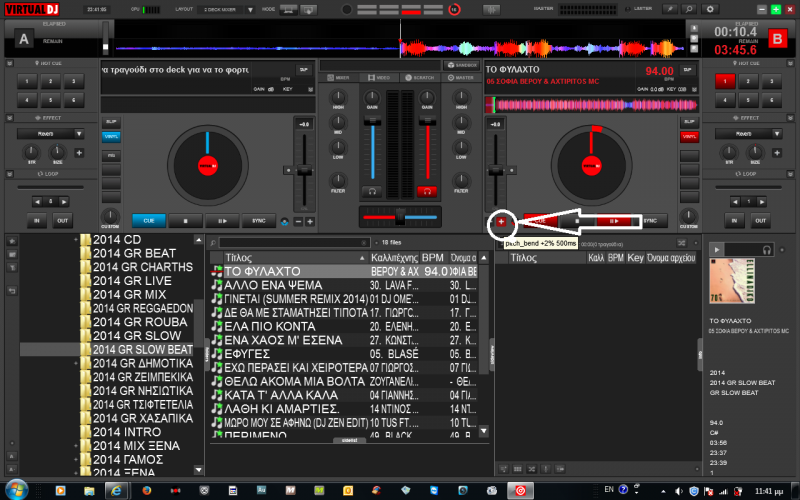Click deck A loop IN button
The width and height of the screenshot is (800, 500).
(x=37, y=221)
